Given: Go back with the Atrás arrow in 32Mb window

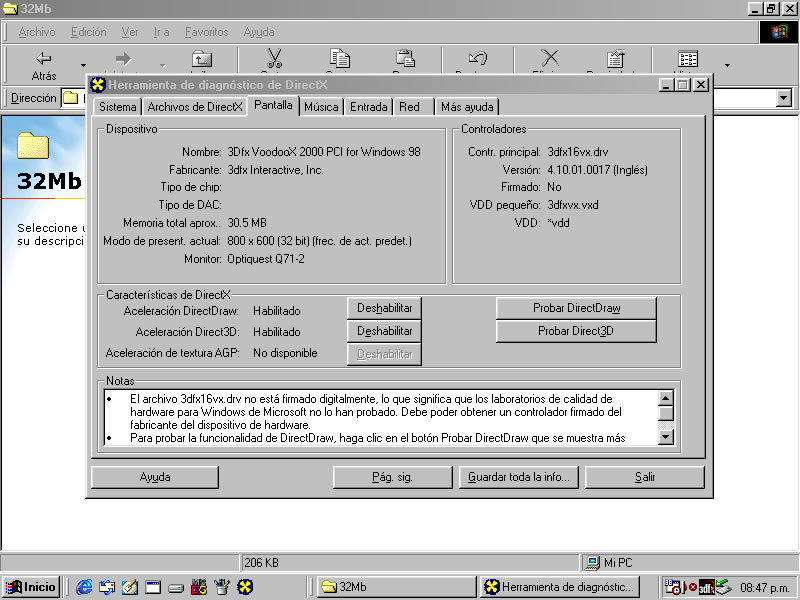Looking at the screenshot, I should coord(44,65).
